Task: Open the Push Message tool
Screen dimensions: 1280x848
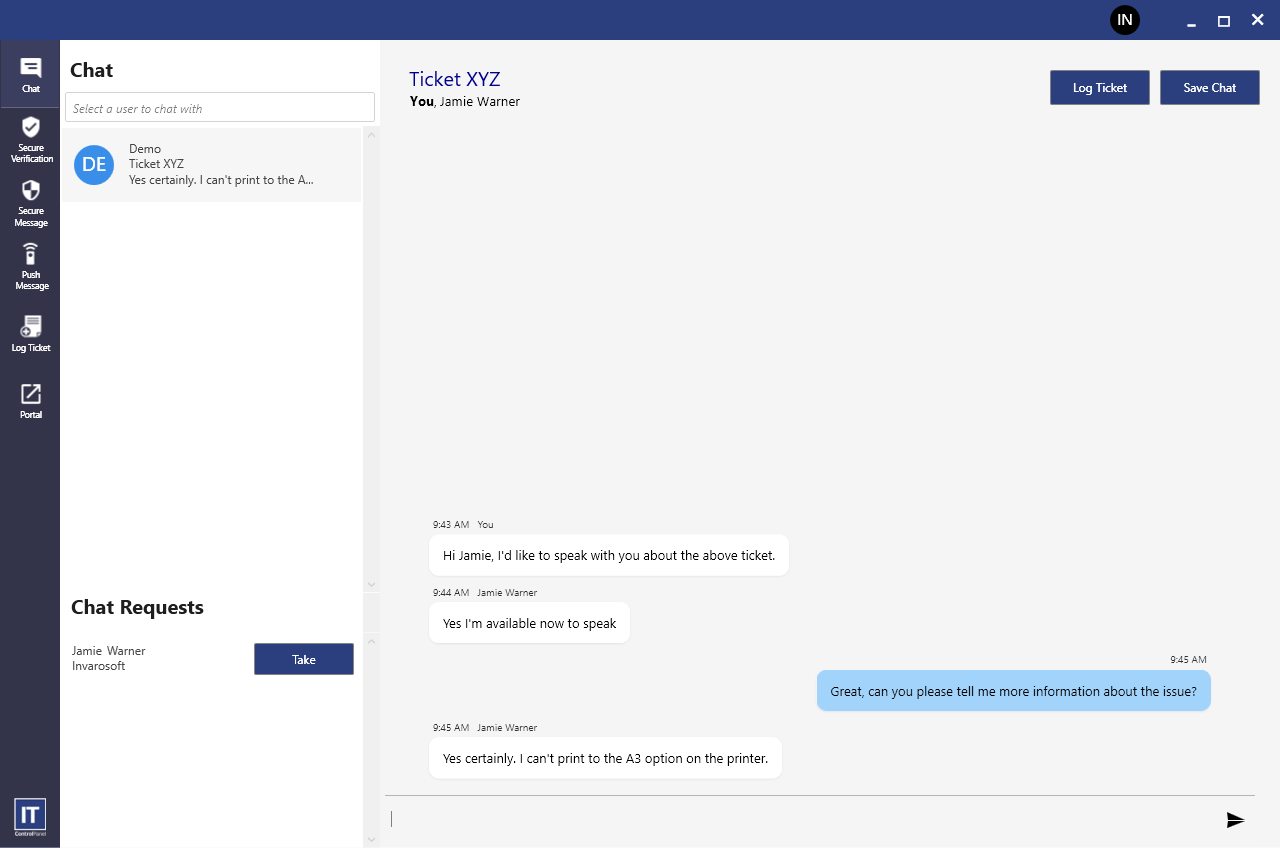Action: [x=31, y=265]
